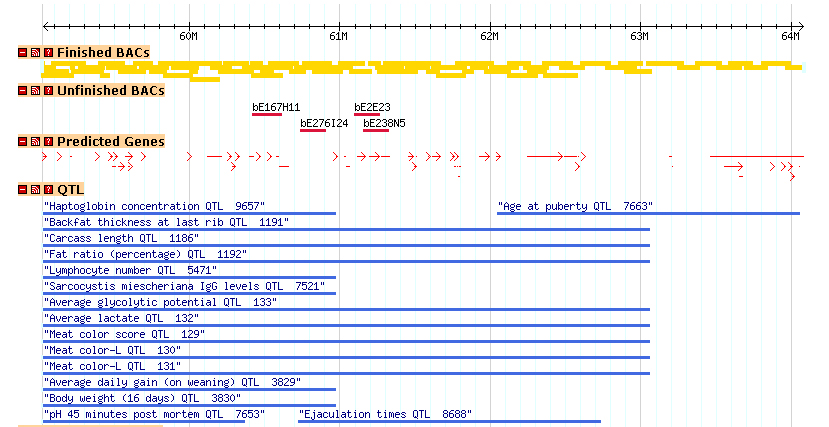The image size is (829, 427).
Task: Open help for Predicted Genes track
Action: (x=47, y=142)
